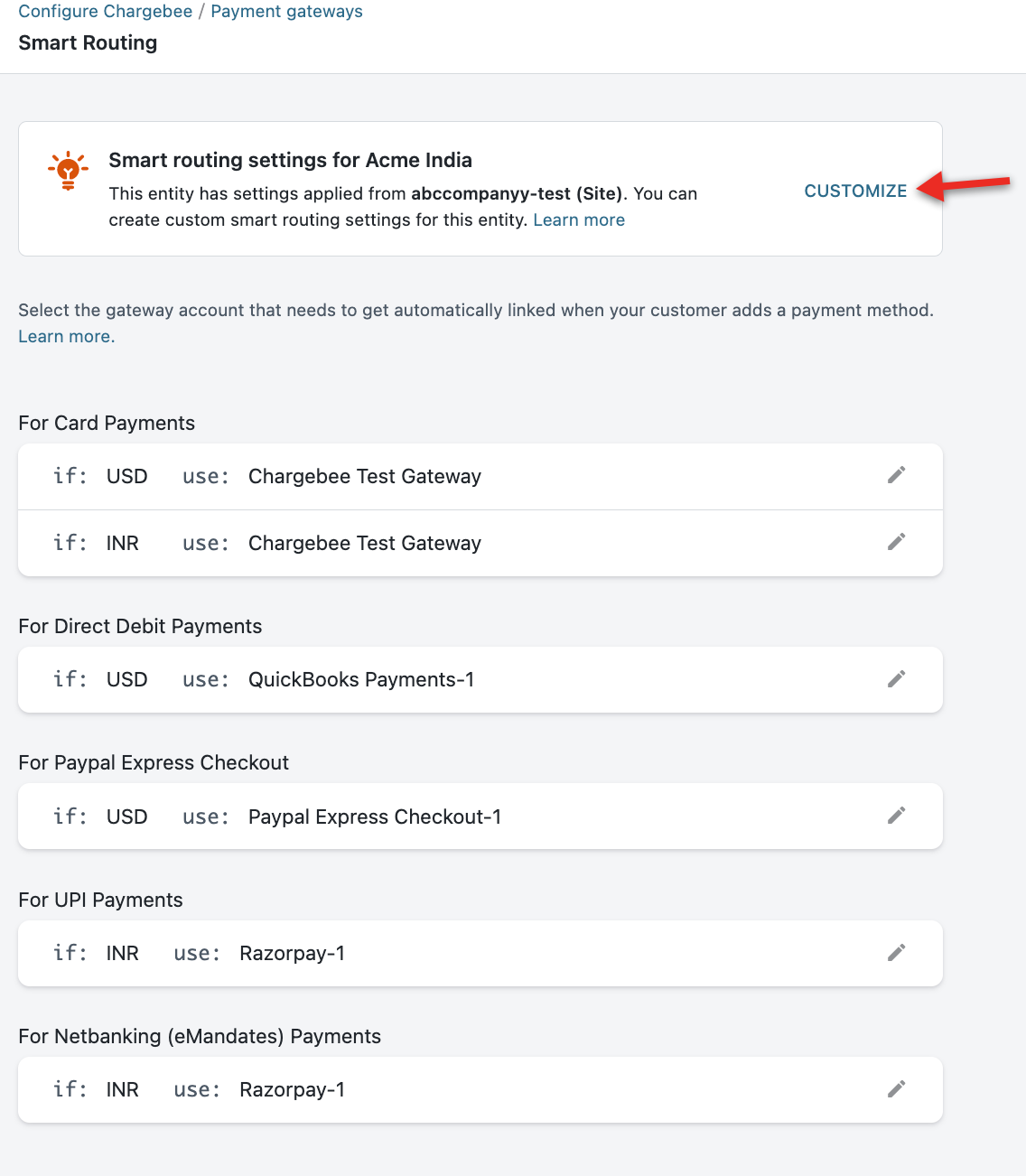Viewport: 1026px width, 1176px height.
Task: Edit Netbanking eMandates Razorpay-1 pencil icon
Action: click(896, 1089)
